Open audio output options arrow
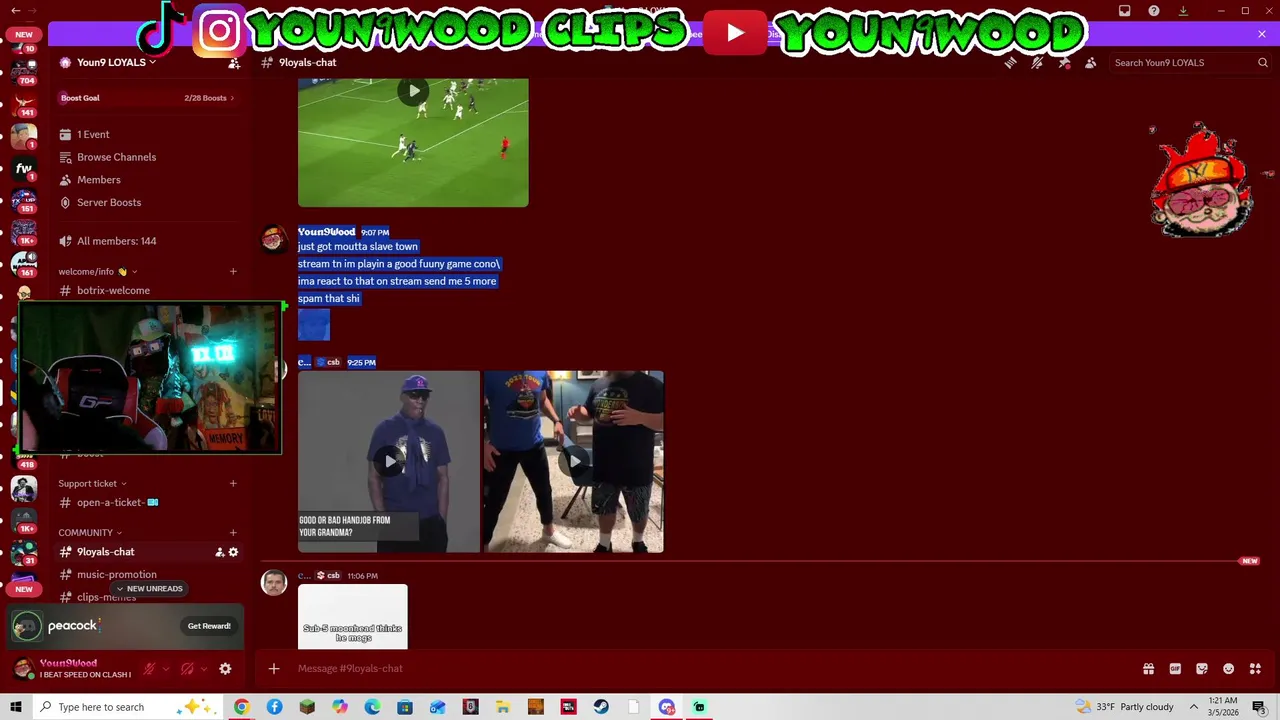1280x720 pixels. (x=204, y=668)
